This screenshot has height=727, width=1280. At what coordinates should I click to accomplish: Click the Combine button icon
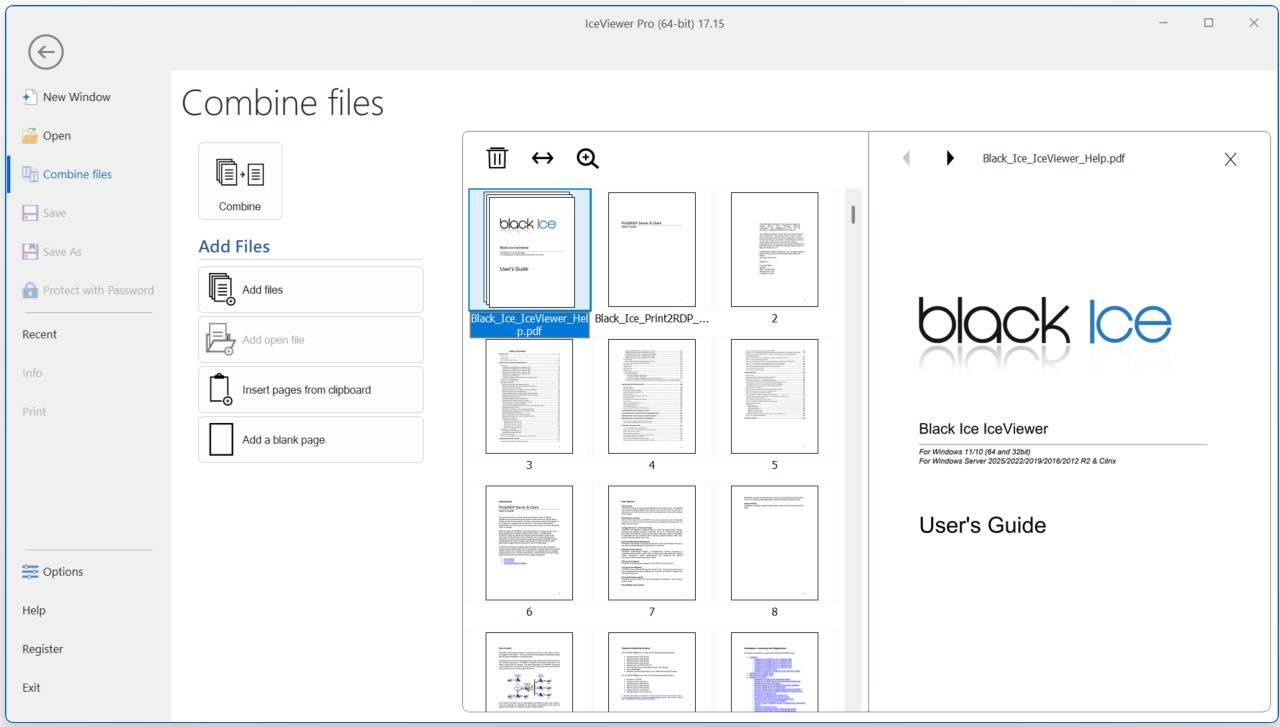pyautogui.click(x=240, y=173)
